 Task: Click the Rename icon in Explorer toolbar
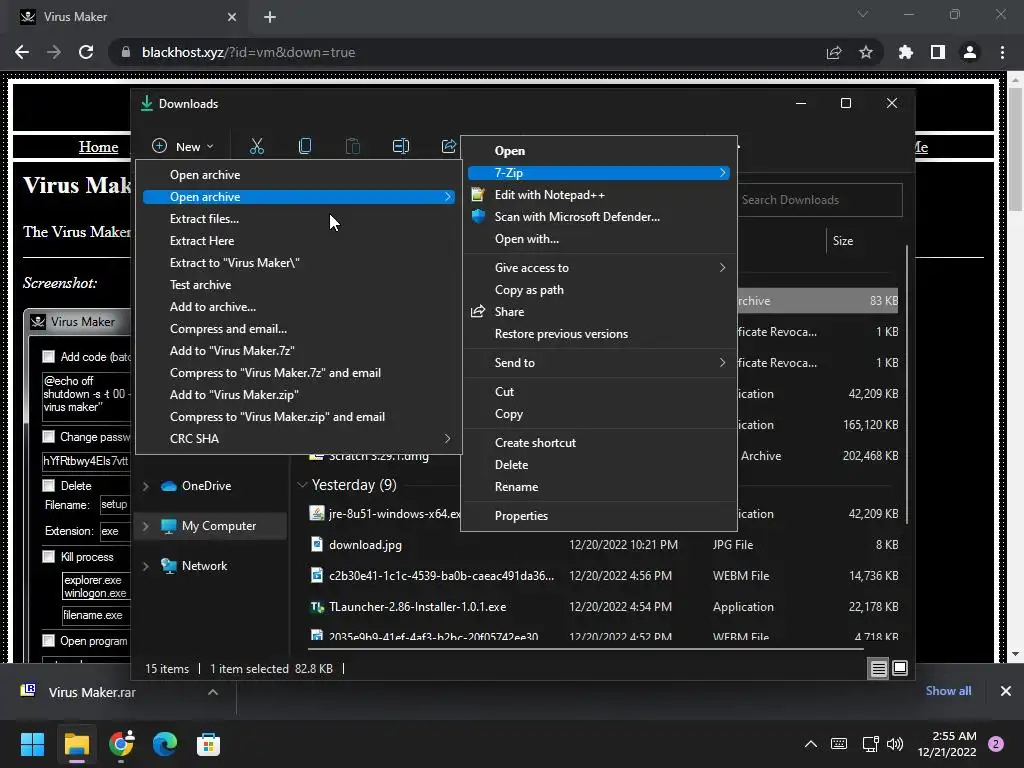(400, 146)
